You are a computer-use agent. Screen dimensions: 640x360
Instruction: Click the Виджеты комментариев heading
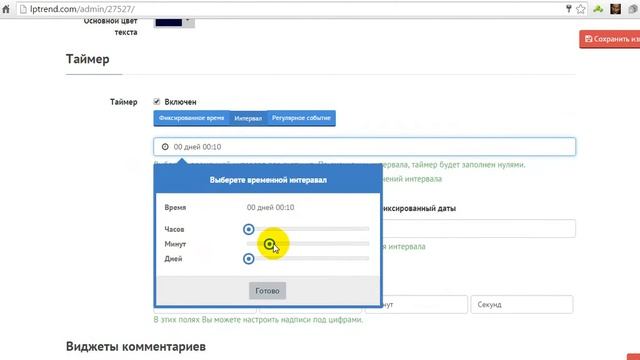click(136, 347)
